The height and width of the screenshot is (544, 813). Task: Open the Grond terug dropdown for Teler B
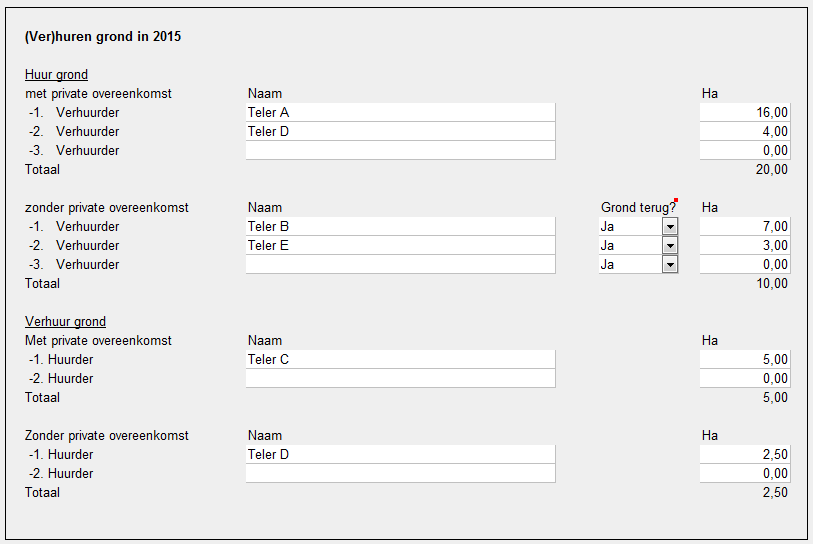click(x=670, y=227)
